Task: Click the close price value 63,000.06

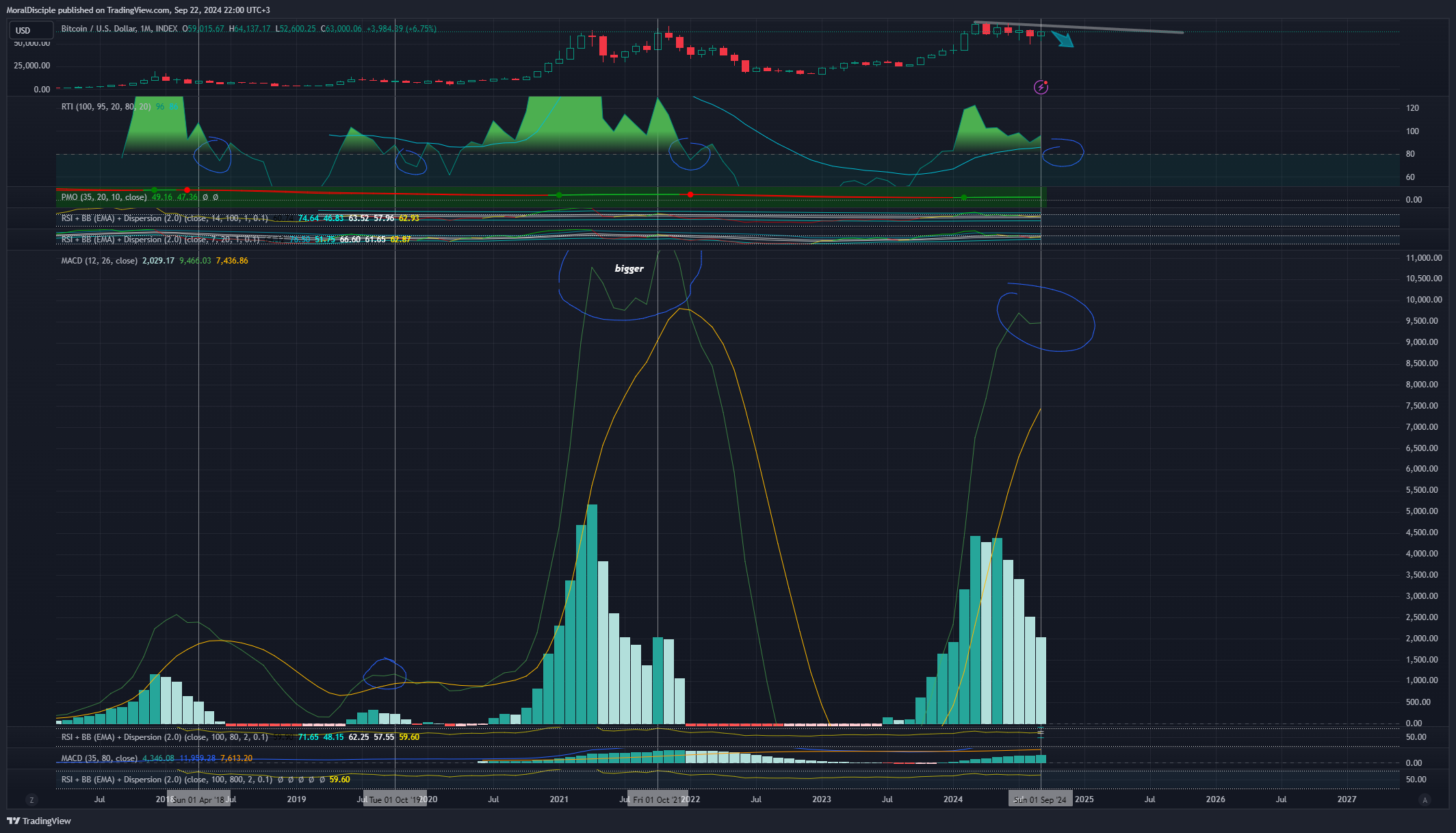Action: (343, 29)
